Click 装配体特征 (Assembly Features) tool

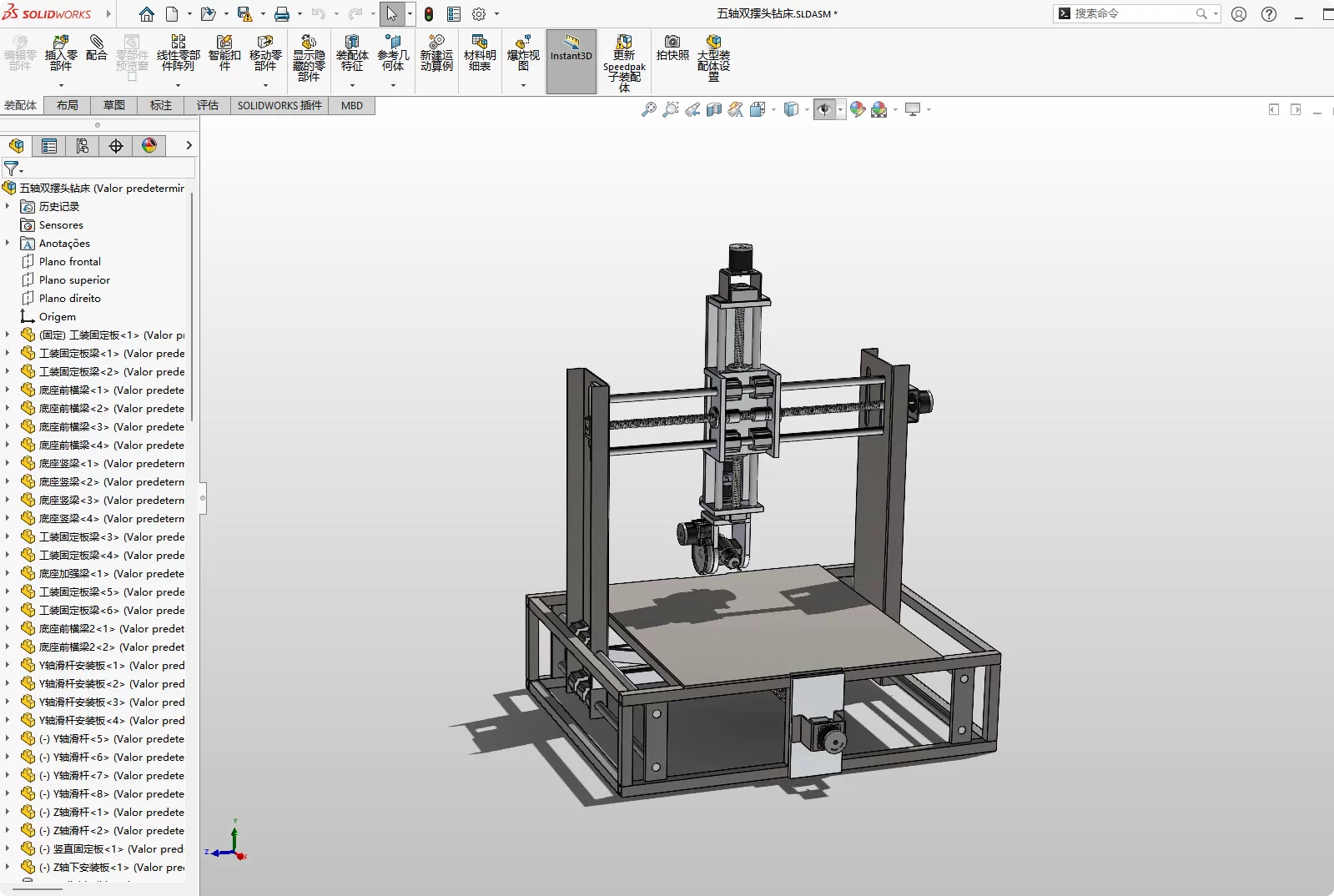pyautogui.click(x=352, y=53)
